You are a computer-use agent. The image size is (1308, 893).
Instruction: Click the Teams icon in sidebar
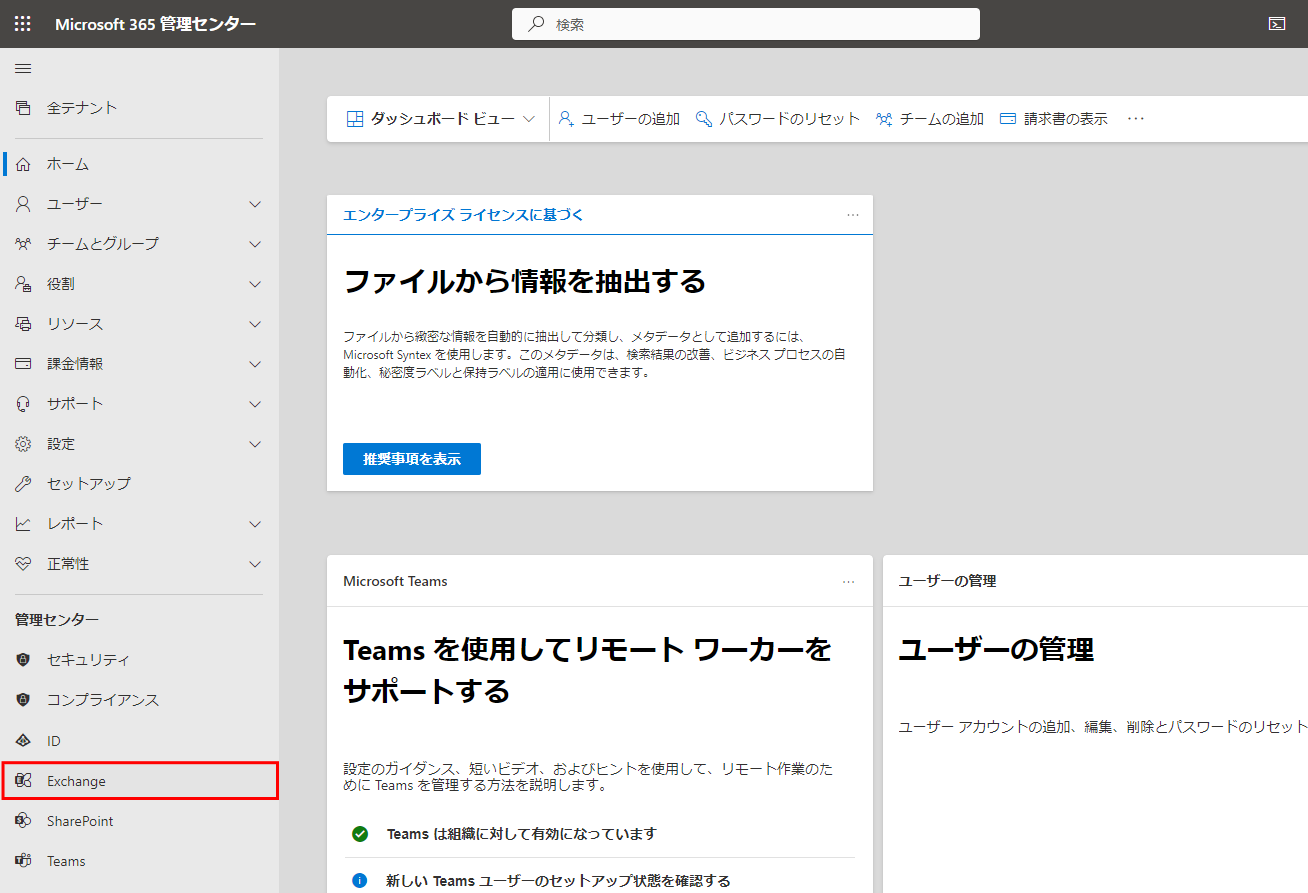pos(23,861)
